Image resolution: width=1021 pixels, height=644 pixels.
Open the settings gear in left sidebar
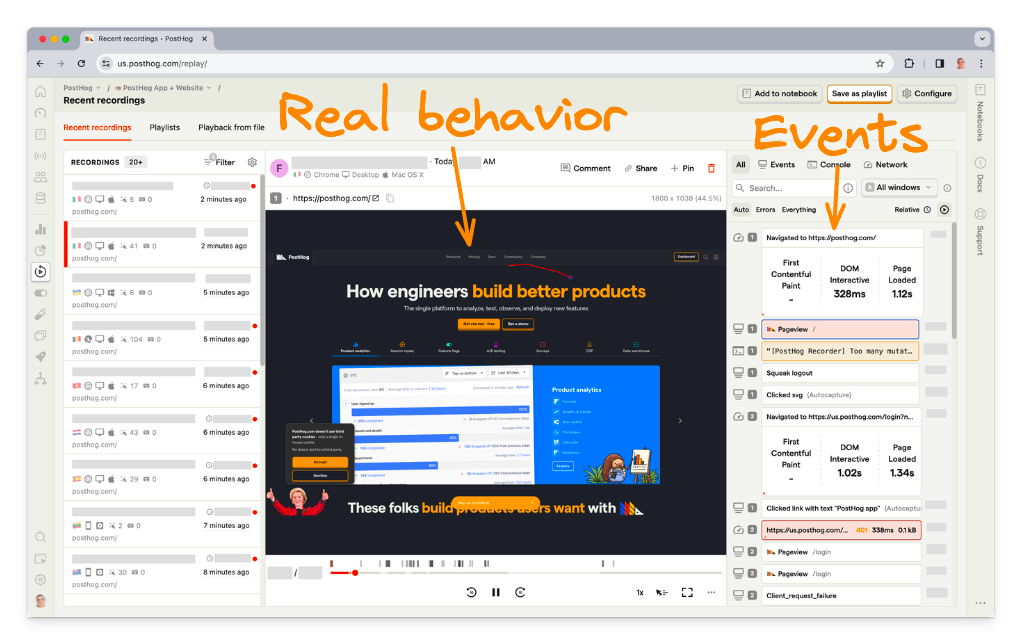pyautogui.click(x=40, y=580)
